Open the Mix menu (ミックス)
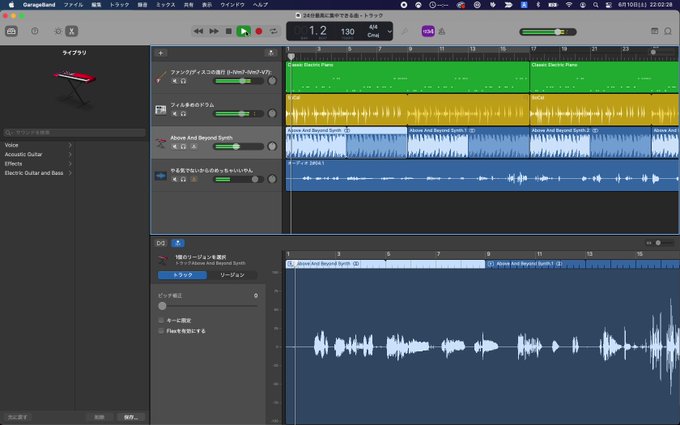The width and height of the screenshot is (680, 425). coord(166,5)
